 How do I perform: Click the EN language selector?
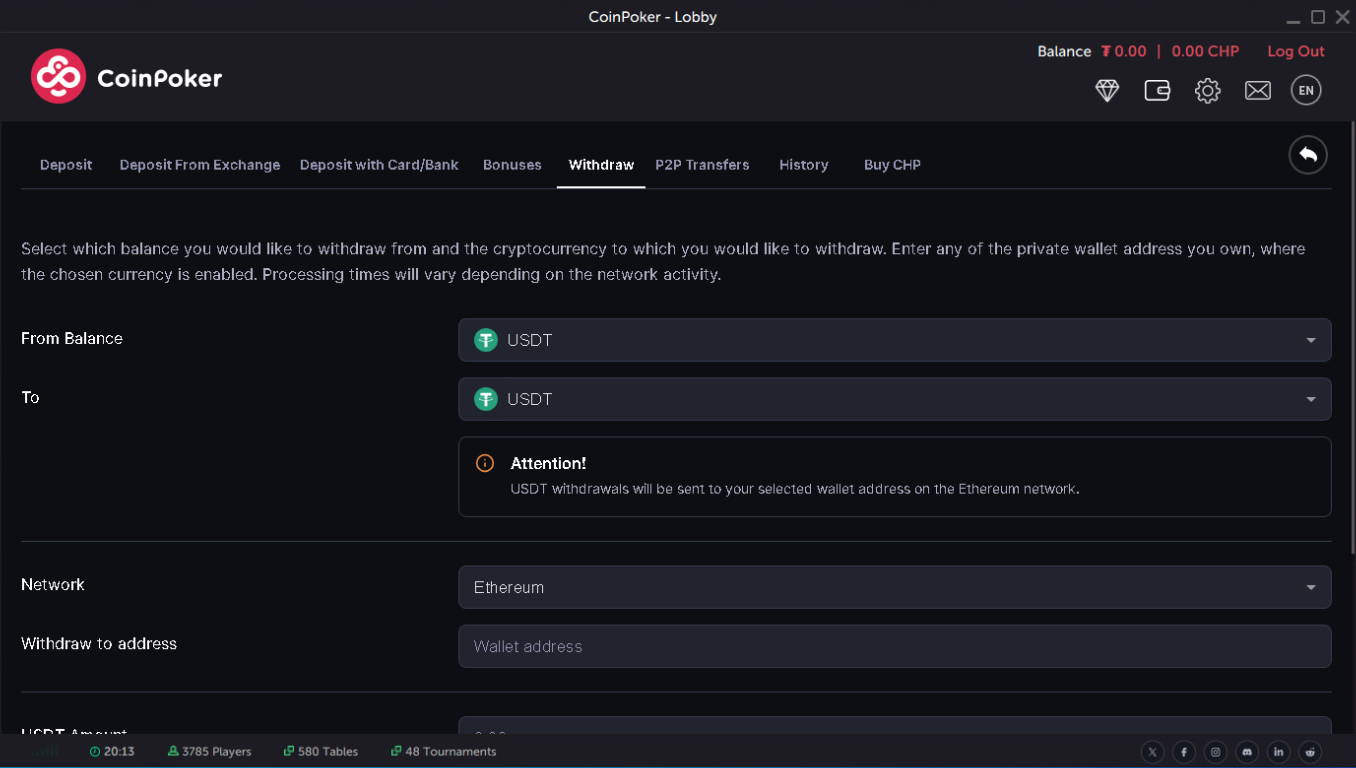click(1305, 90)
